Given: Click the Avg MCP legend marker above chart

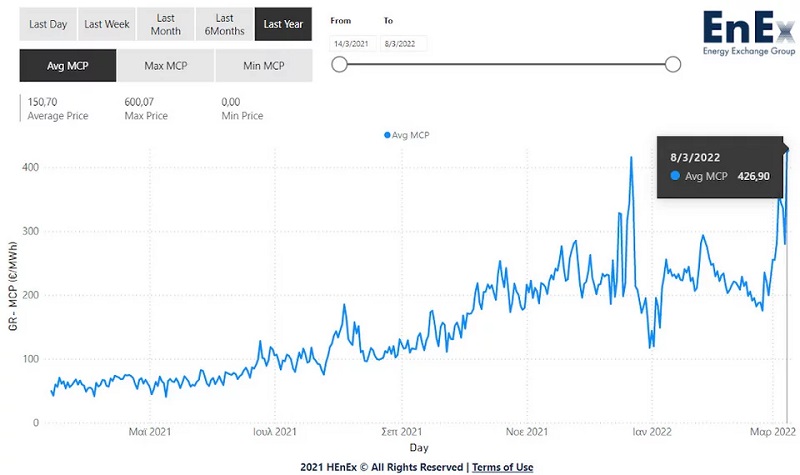Looking at the screenshot, I should click(x=386, y=135).
